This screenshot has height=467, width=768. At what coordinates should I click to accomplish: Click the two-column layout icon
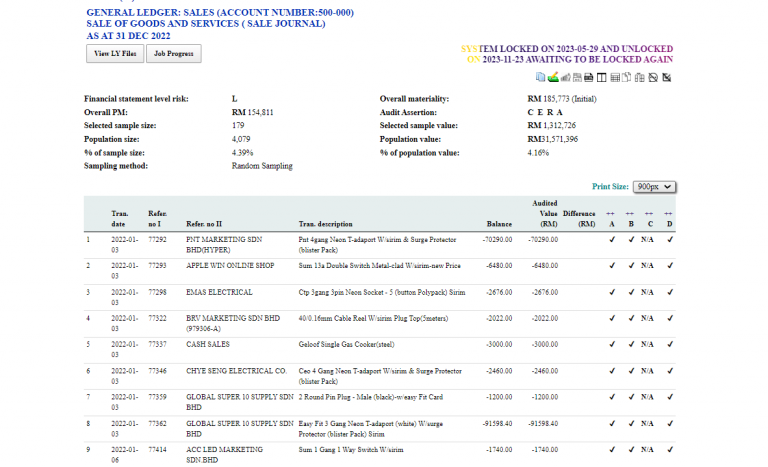601,77
